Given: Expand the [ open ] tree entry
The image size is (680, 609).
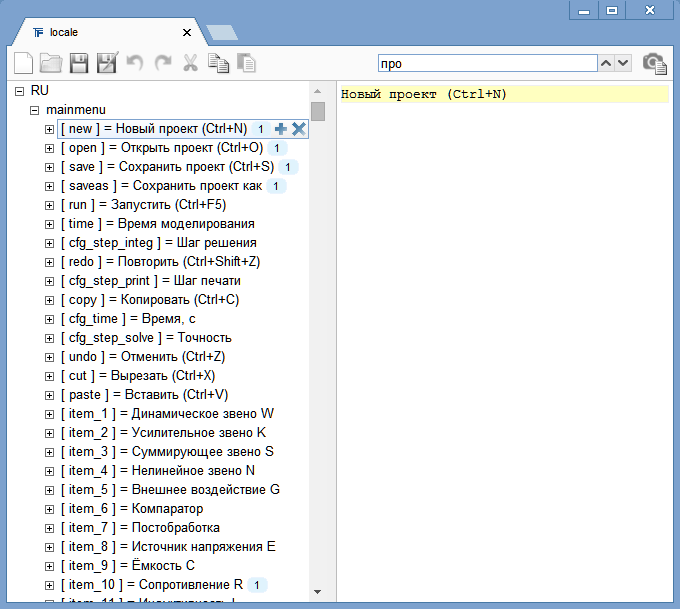Looking at the screenshot, I should coord(49,148).
